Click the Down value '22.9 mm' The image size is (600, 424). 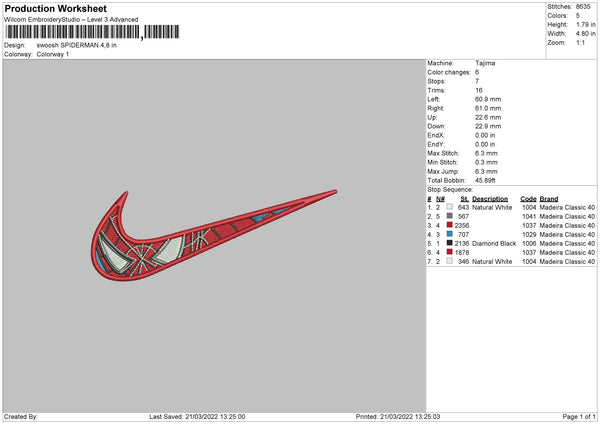click(488, 126)
